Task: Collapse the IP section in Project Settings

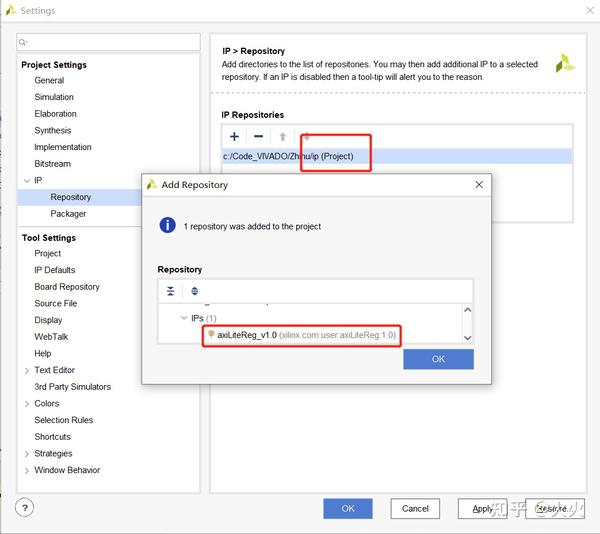Action: tap(27, 181)
